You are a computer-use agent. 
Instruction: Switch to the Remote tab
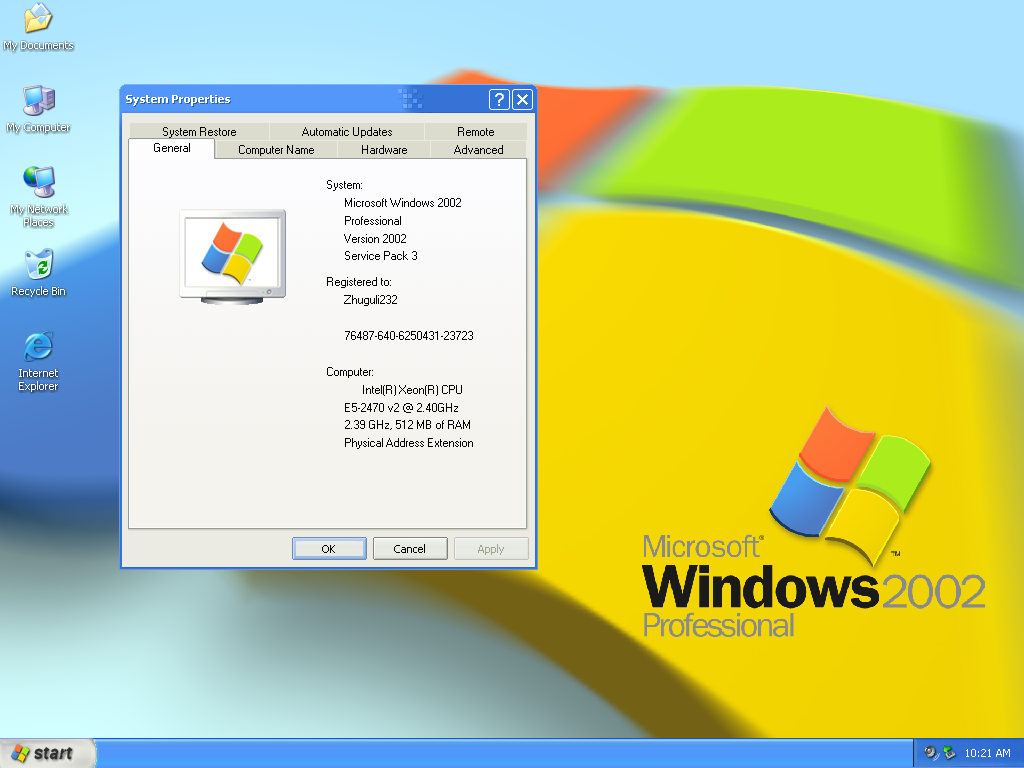click(x=475, y=131)
